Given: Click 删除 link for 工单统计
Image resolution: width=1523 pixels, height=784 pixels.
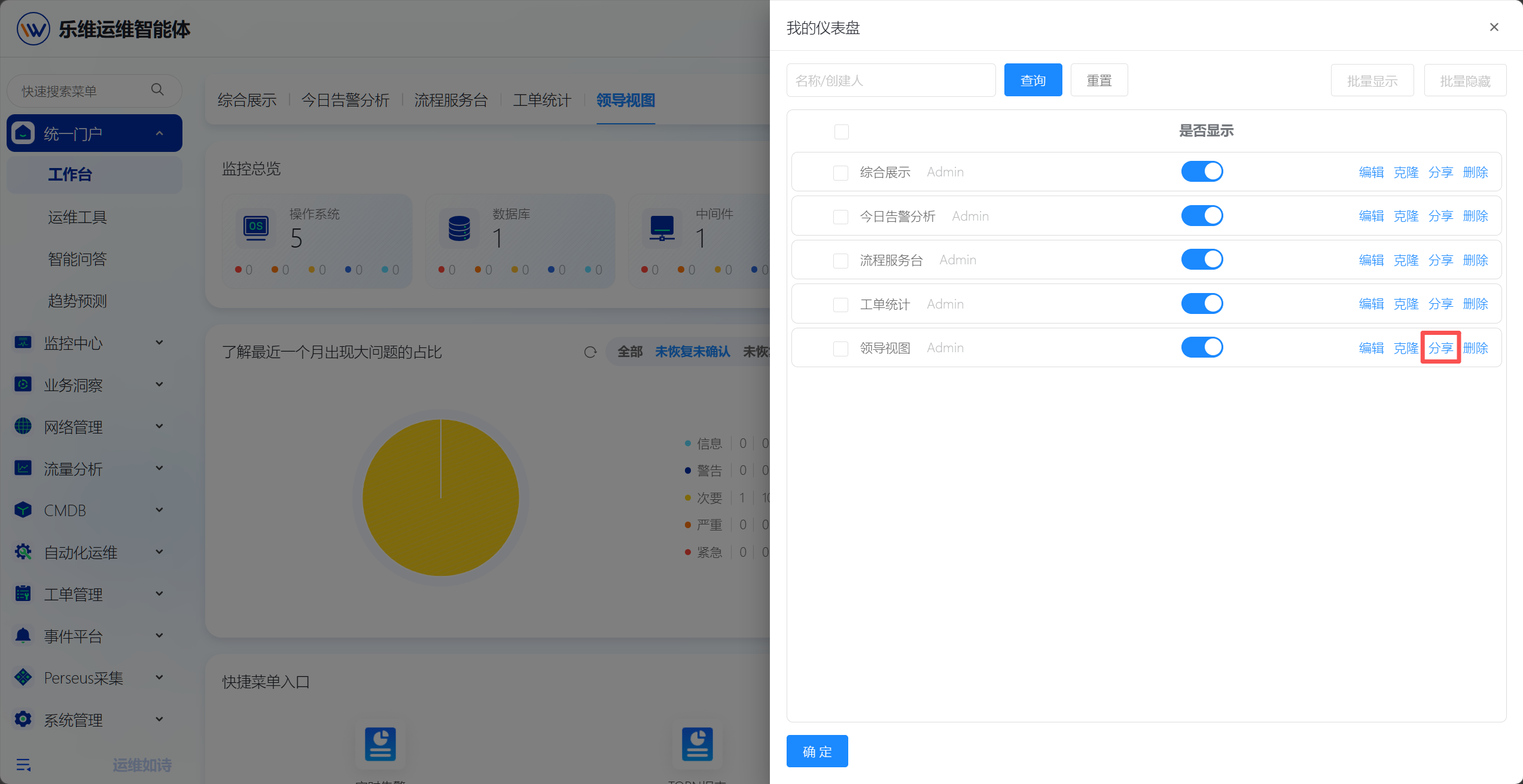Looking at the screenshot, I should 1475,304.
